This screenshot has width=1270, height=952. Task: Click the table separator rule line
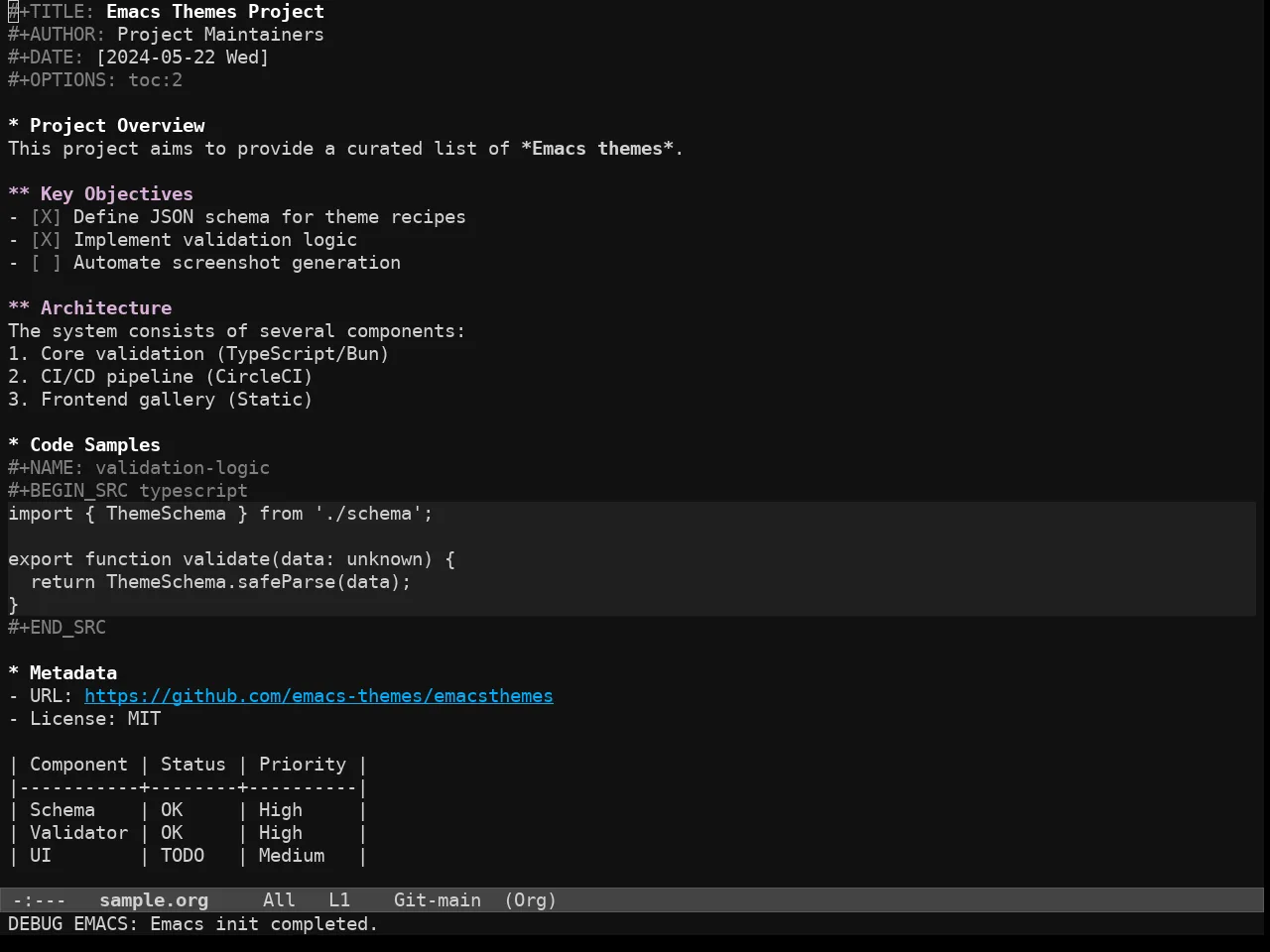(188, 787)
